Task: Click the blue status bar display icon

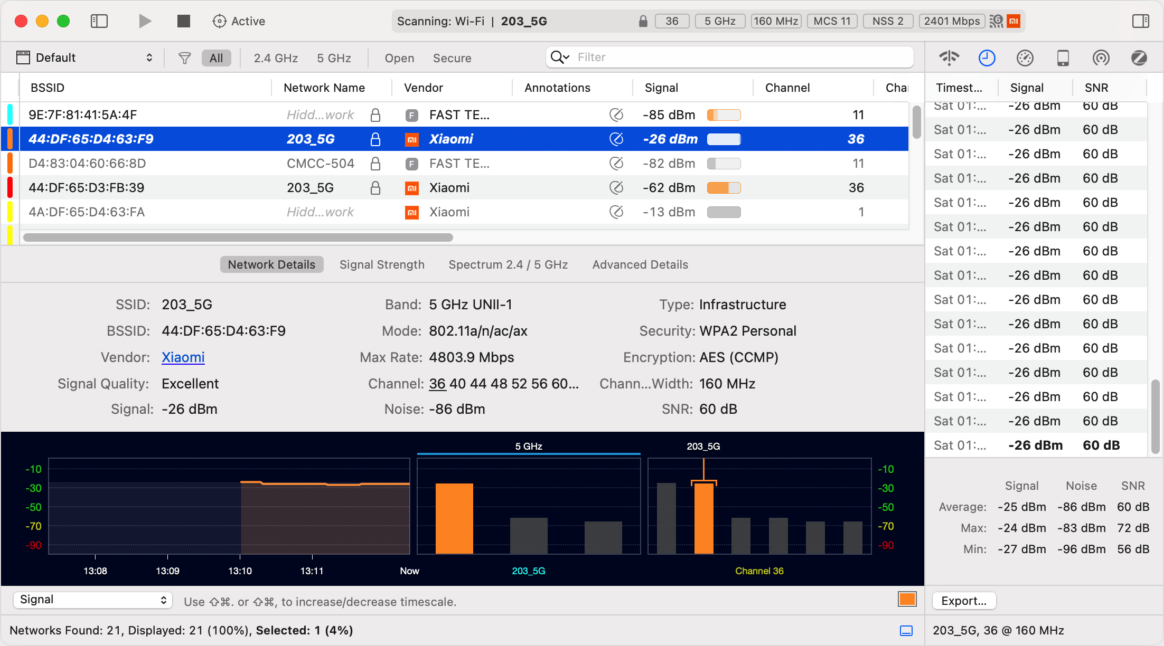Action: point(906,630)
